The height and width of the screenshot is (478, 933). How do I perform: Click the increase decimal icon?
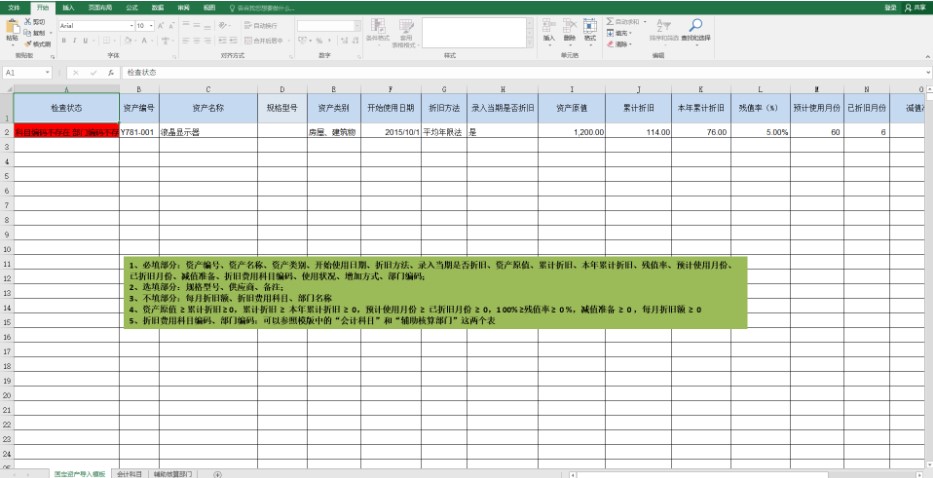(345, 40)
